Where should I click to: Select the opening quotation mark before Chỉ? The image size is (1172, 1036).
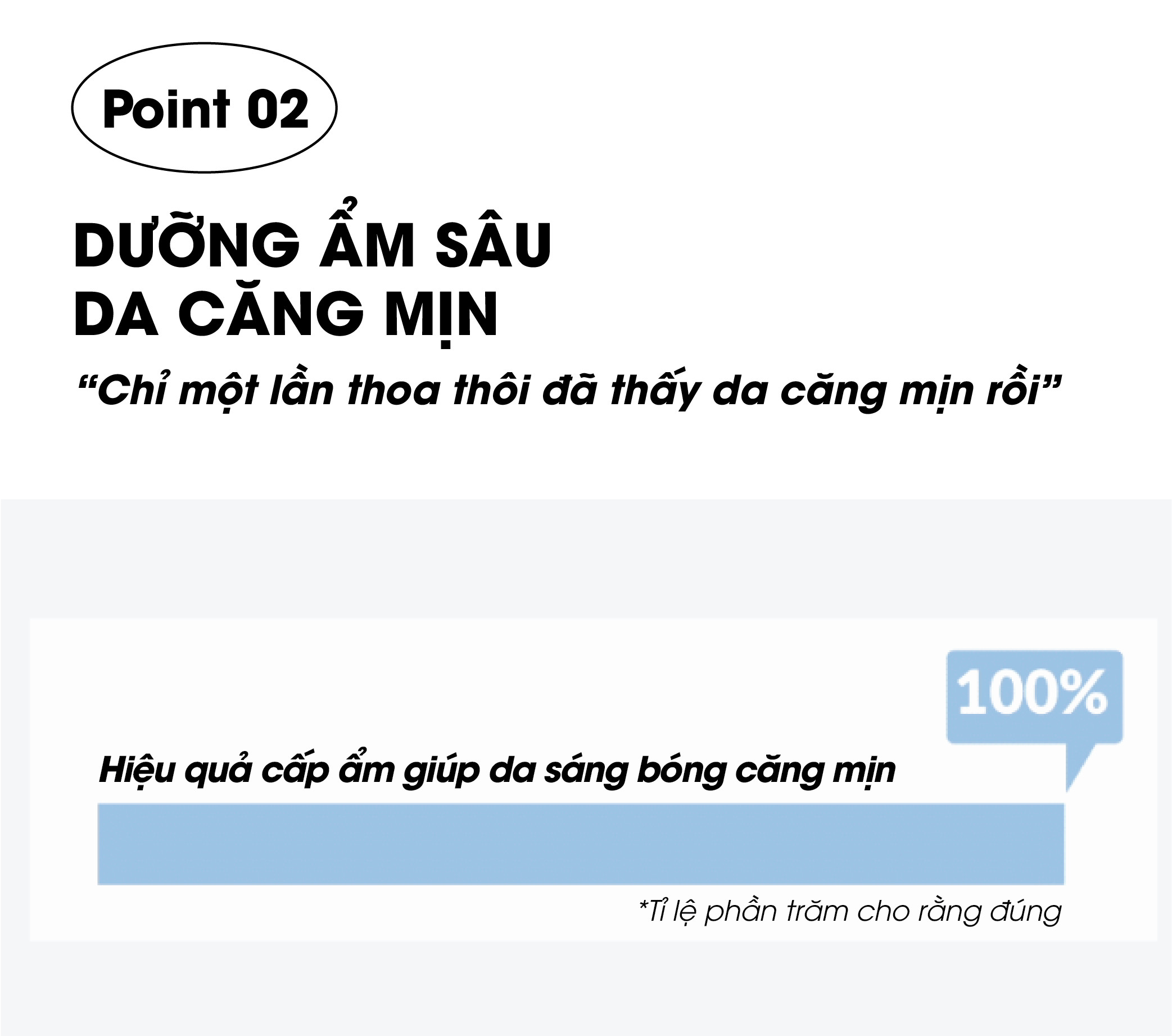(87, 383)
